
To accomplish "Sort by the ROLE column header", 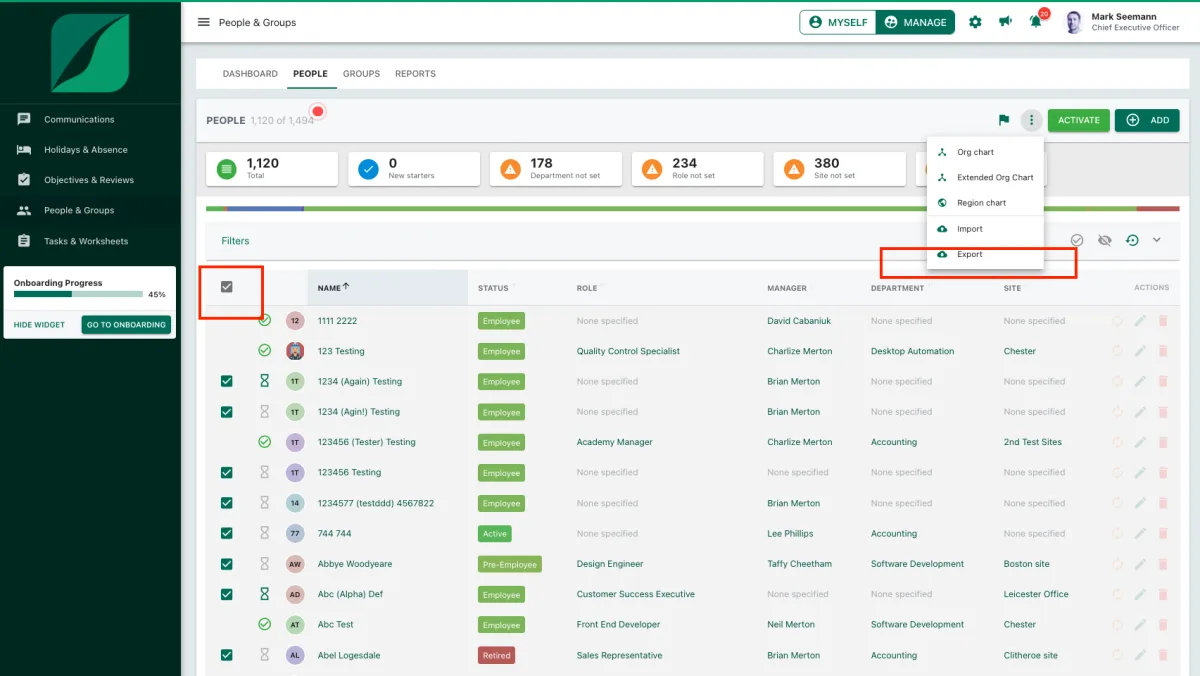I will coord(587,288).
